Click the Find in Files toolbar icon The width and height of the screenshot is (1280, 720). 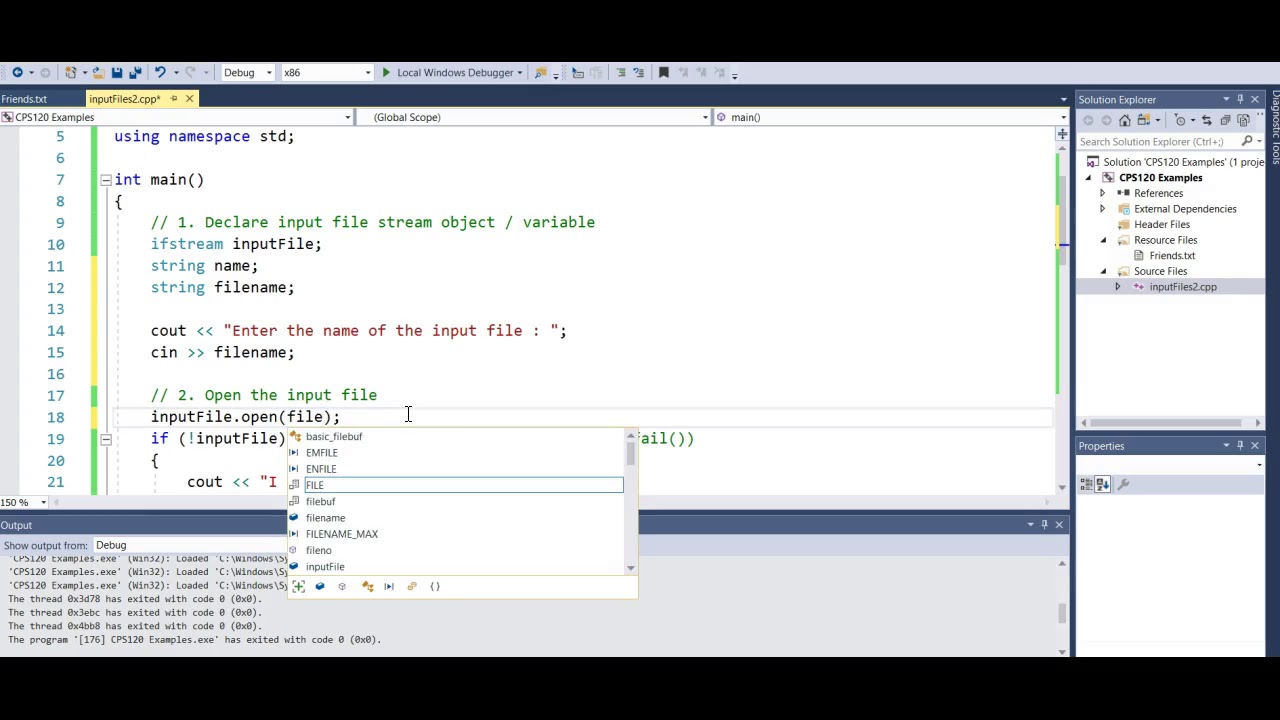pyautogui.click(x=541, y=72)
